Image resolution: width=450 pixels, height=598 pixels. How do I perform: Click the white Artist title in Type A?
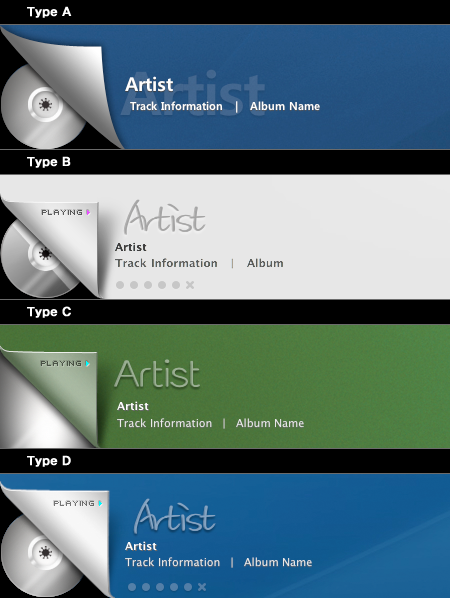point(149,84)
